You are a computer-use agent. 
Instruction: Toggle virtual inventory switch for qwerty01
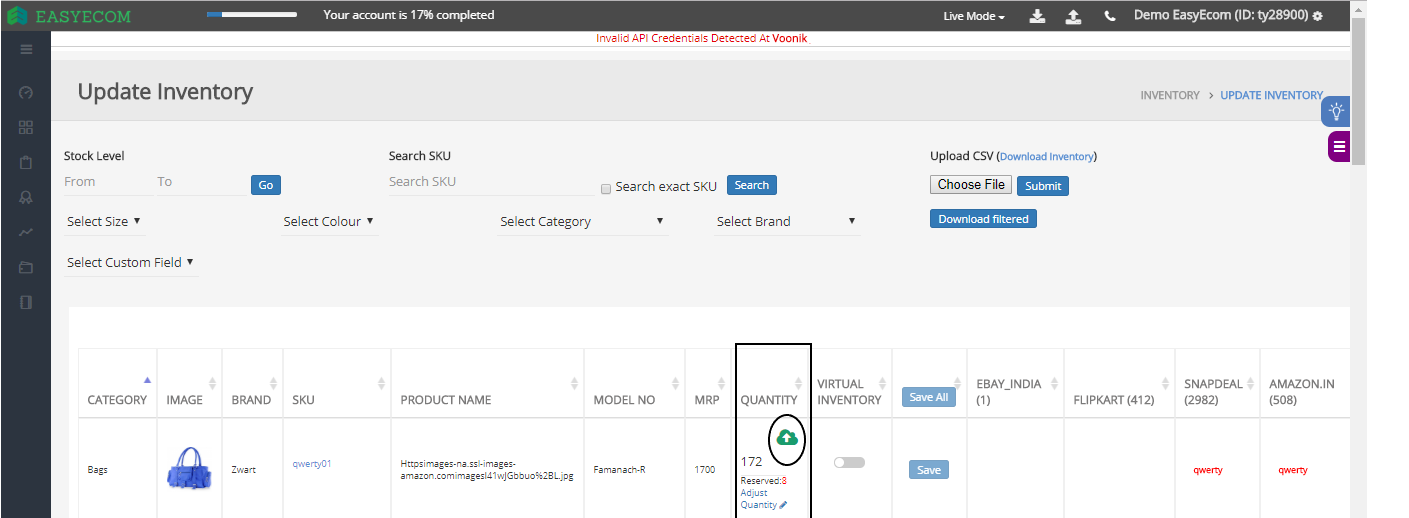(x=849, y=462)
